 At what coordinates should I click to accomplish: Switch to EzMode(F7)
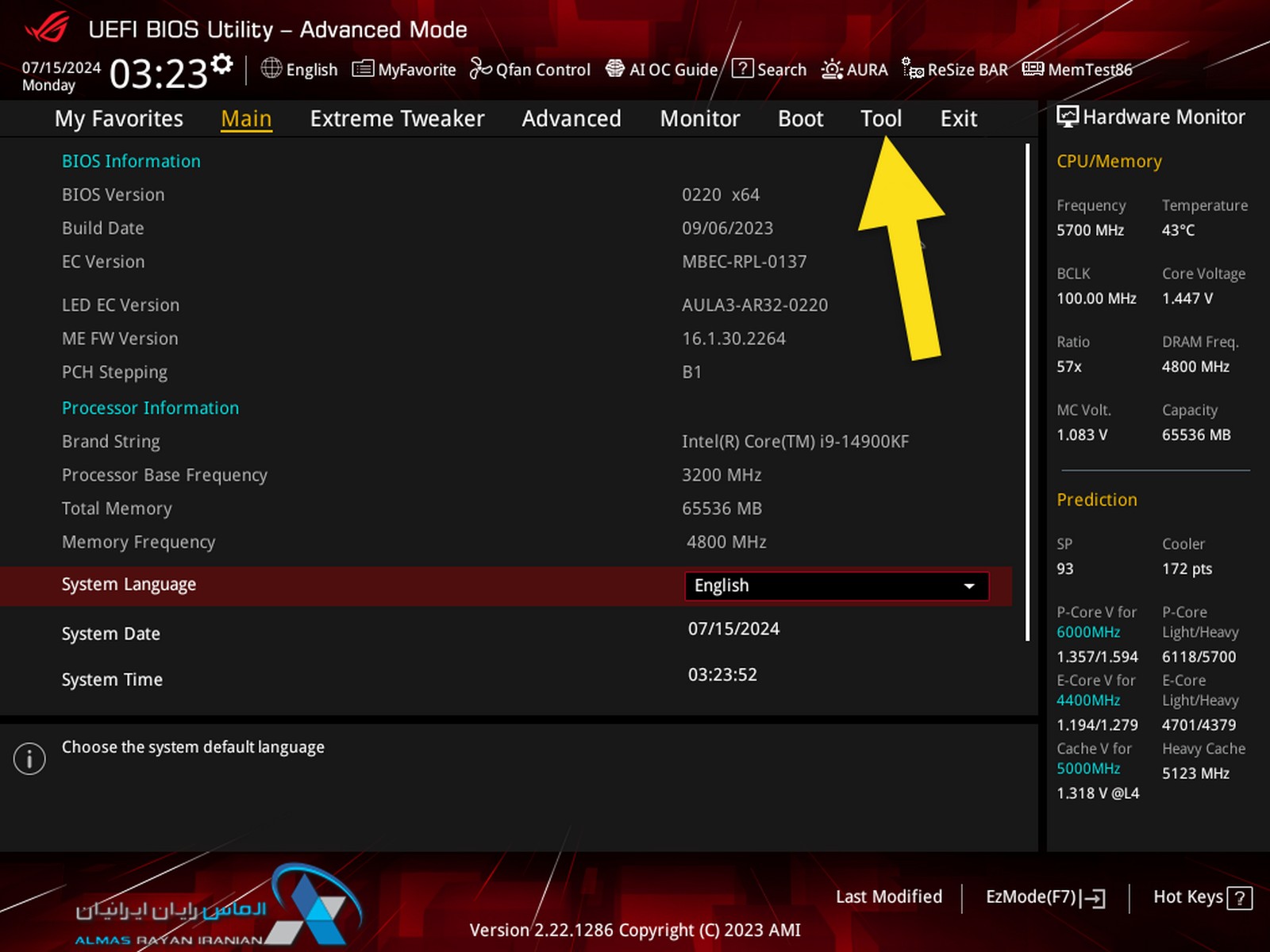pyautogui.click(x=1045, y=897)
